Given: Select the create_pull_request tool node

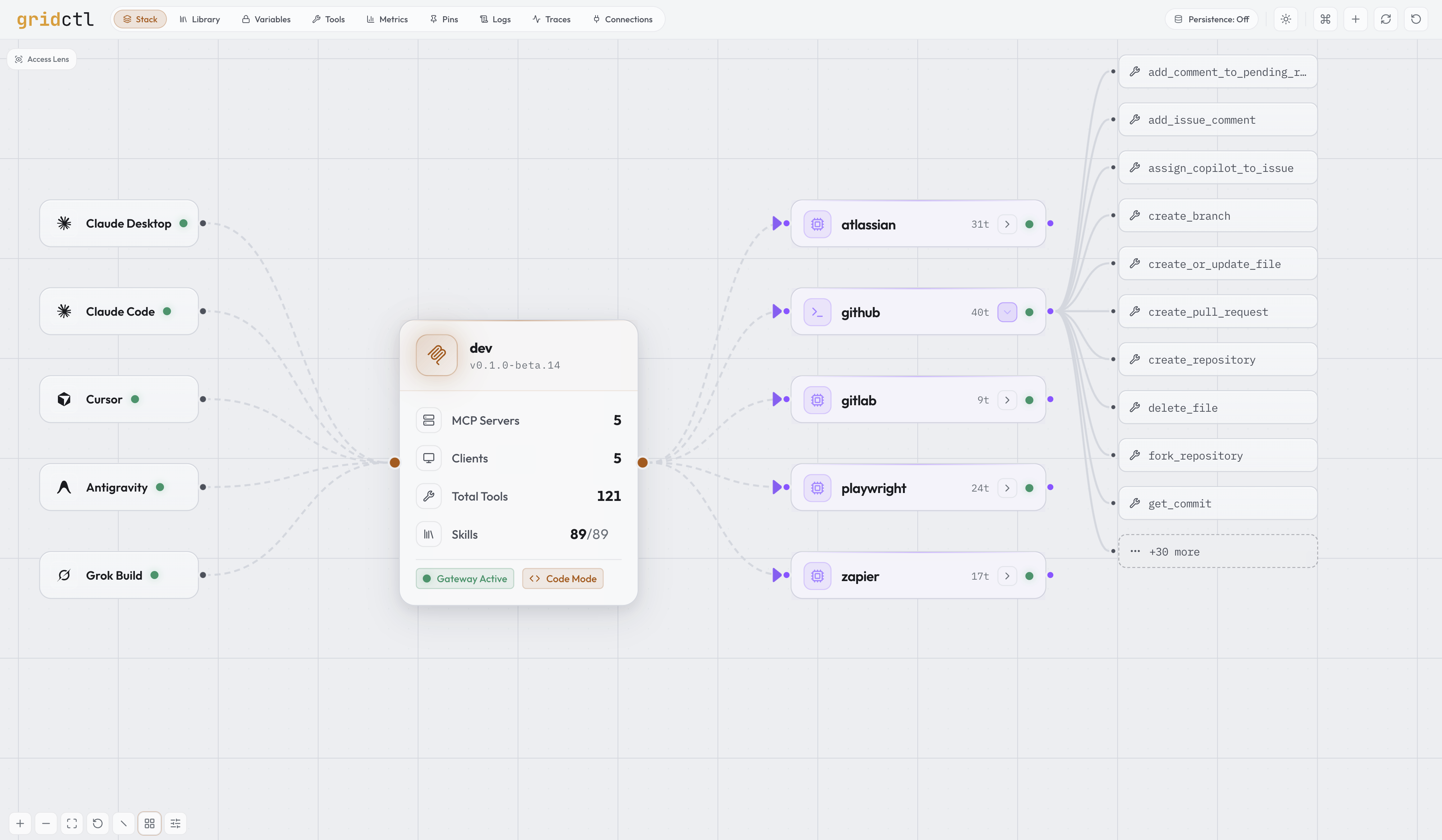Looking at the screenshot, I should 1218,311.
